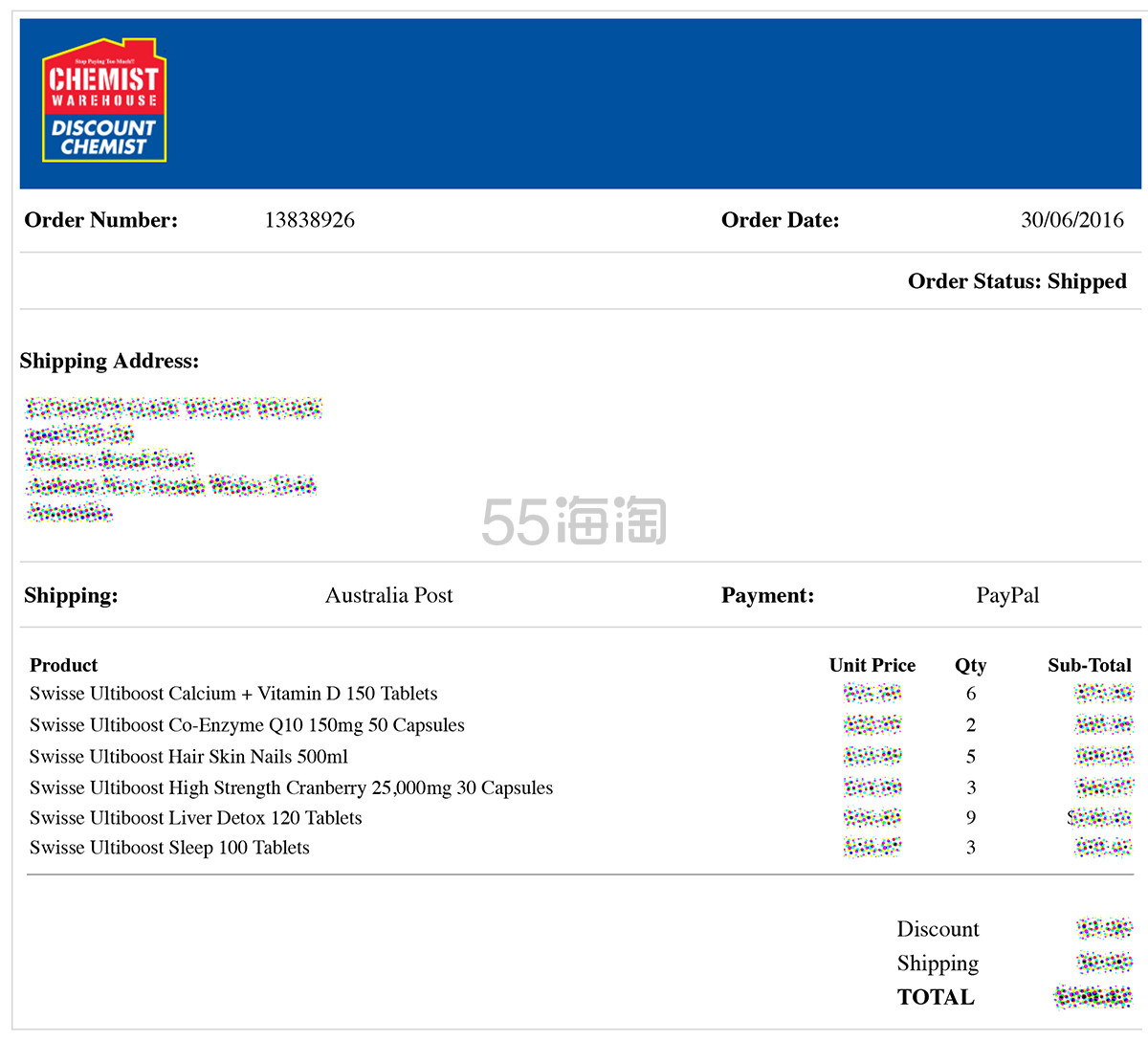The height and width of the screenshot is (1041, 1148).
Task: Click the Chemist Warehouse logo
Action: click(104, 100)
